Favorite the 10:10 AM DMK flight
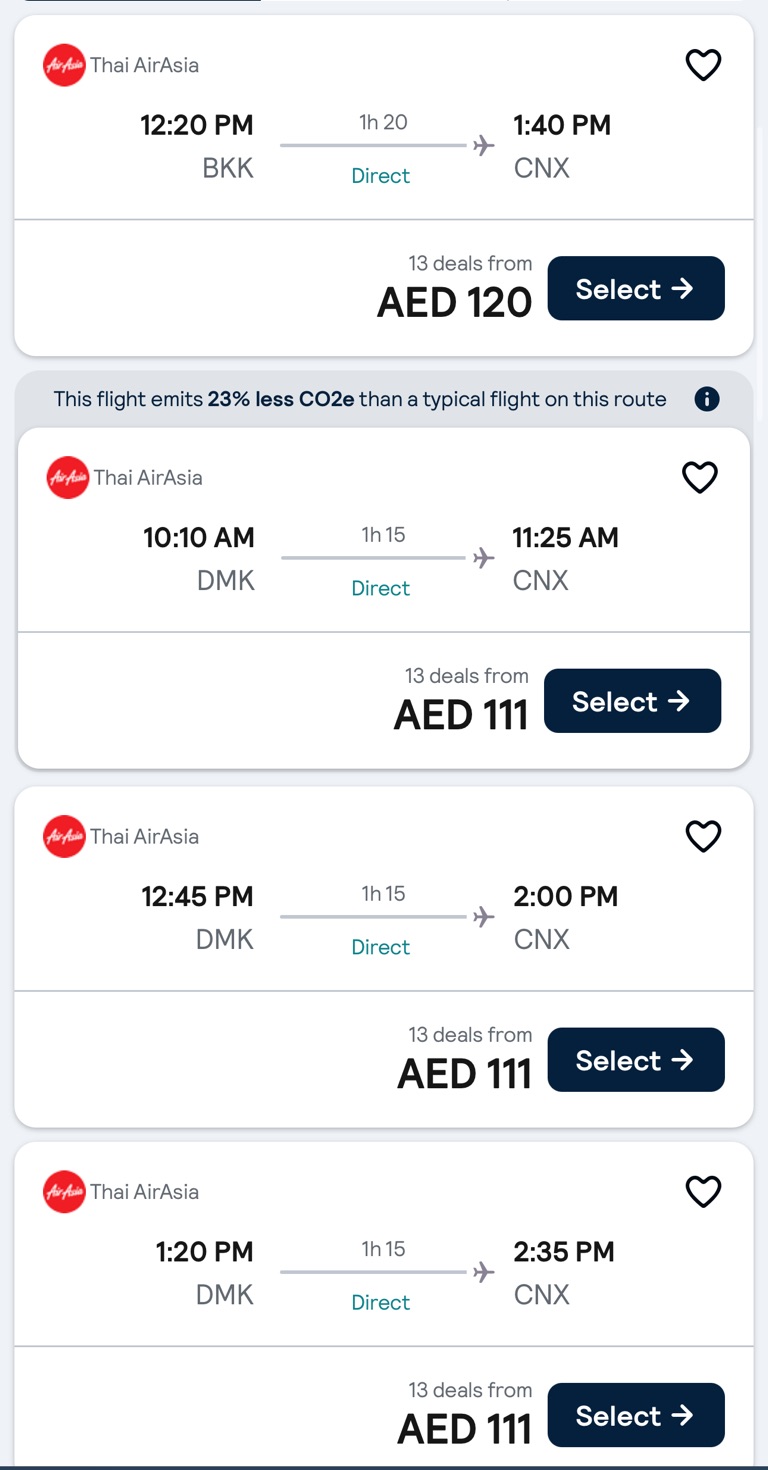This screenshot has width=768, height=1470. (700, 478)
